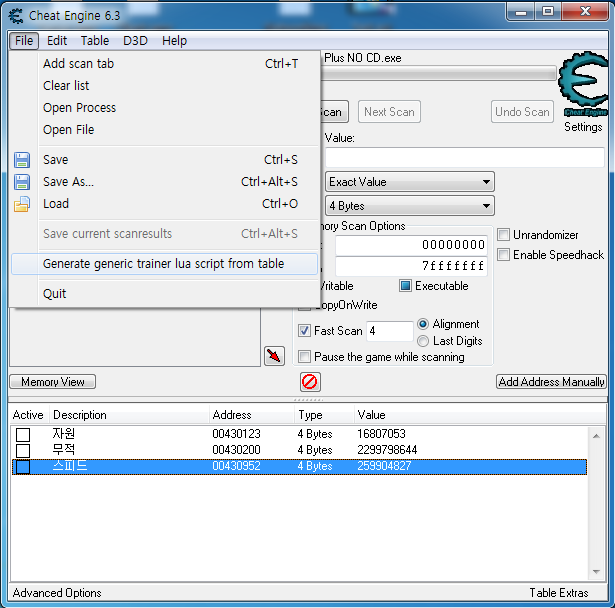Image resolution: width=615 pixels, height=608 pixels.
Task: Click the Undo Scan button
Action: coord(522,112)
